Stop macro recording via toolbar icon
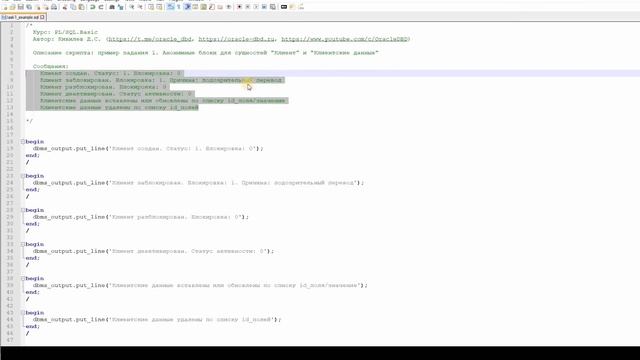The height and width of the screenshot is (360, 640). pyautogui.click(x=247, y=7)
